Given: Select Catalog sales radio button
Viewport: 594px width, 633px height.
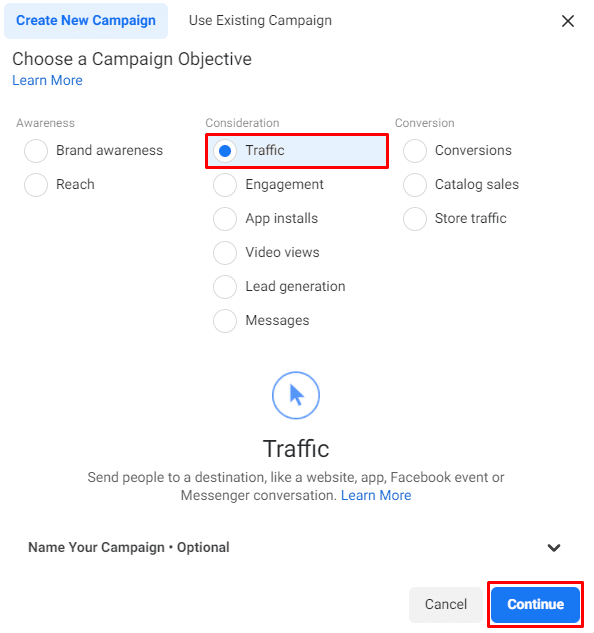Looking at the screenshot, I should point(415,184).
